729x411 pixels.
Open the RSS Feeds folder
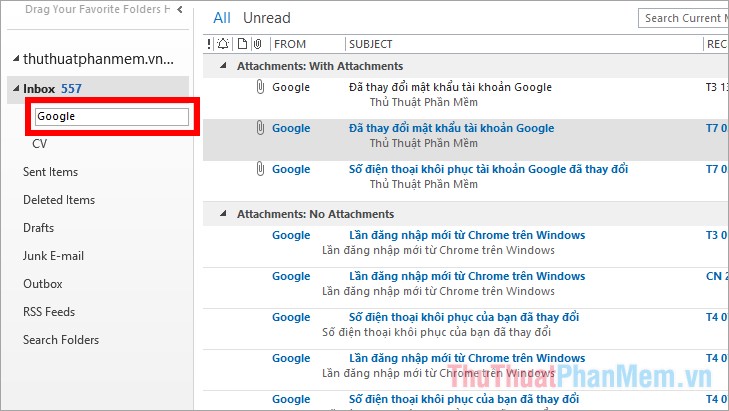pos(49,312)
